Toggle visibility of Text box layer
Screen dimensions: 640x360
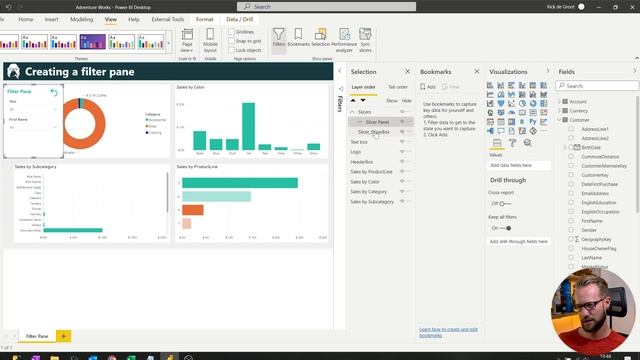coord(402,142)
